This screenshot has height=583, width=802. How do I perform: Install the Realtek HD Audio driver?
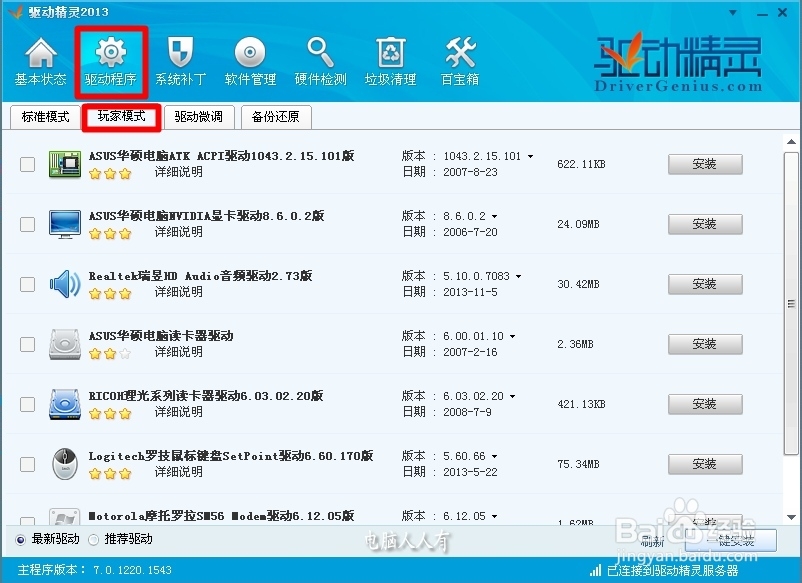[x=705, y=284]
